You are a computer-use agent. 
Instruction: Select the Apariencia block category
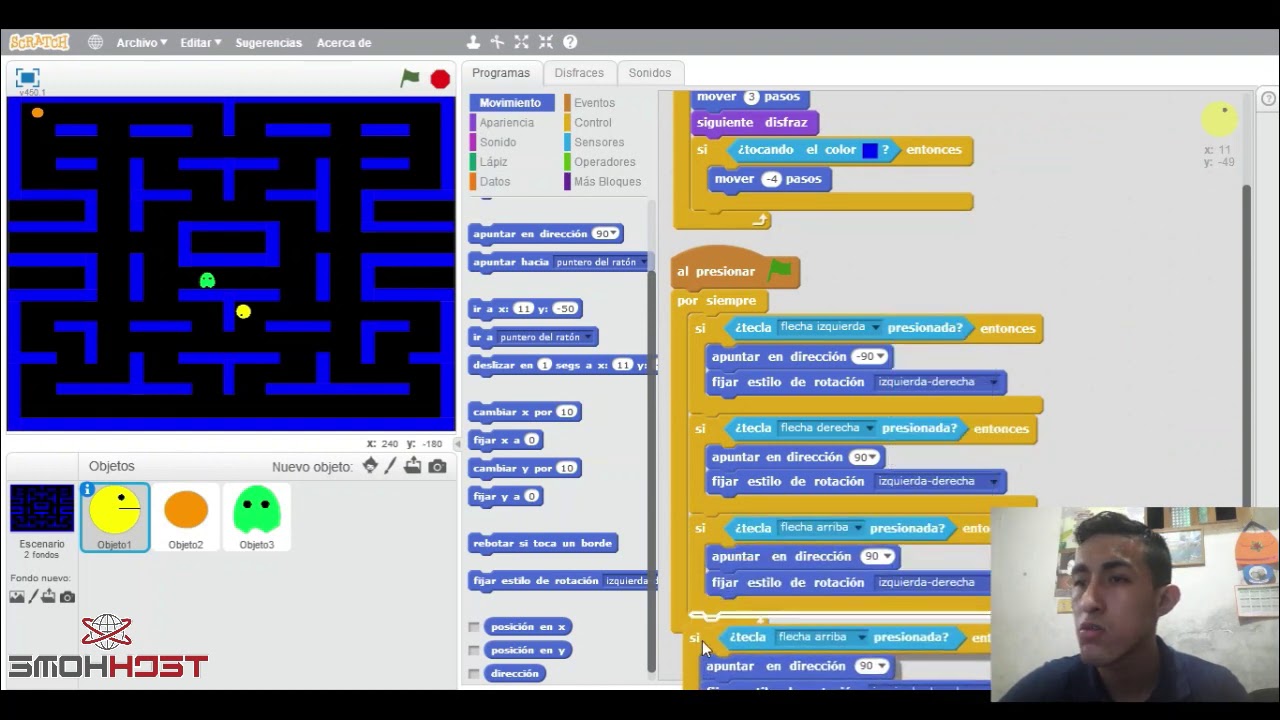tap(506, 123)
